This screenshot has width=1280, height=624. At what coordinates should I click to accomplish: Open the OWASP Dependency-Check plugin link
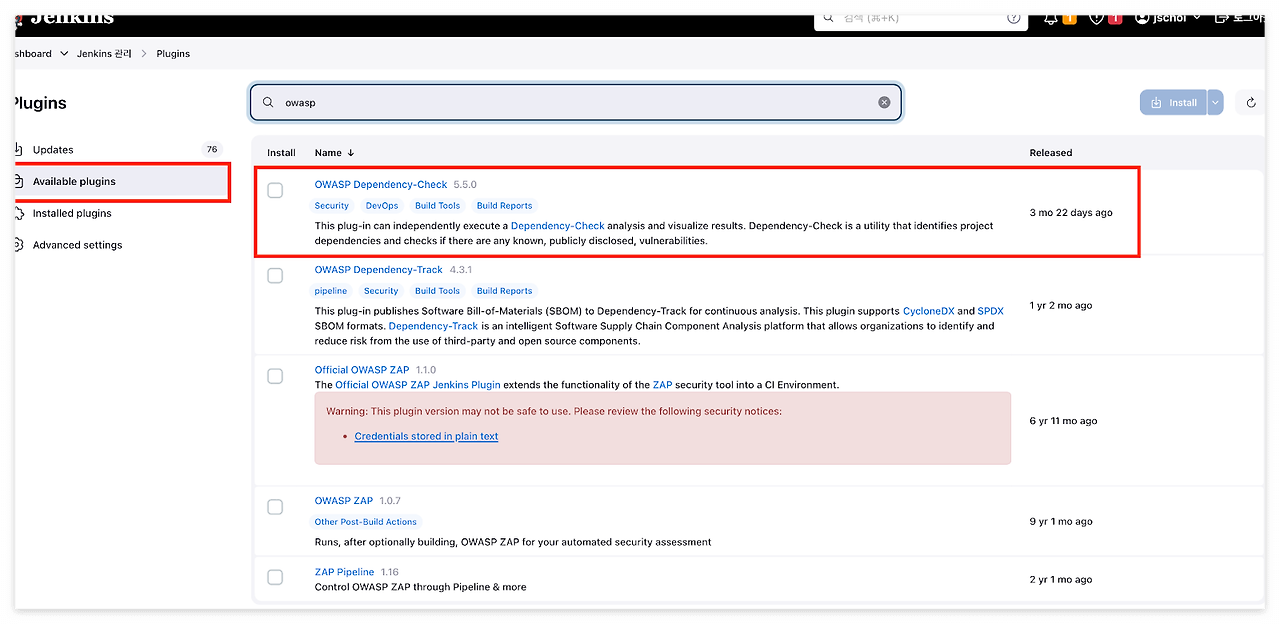[x=381, y=185]
